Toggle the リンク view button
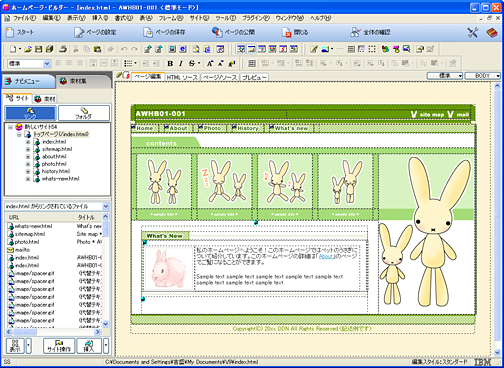The height and width of the screenshot is (368, 504). coord(30,113)
